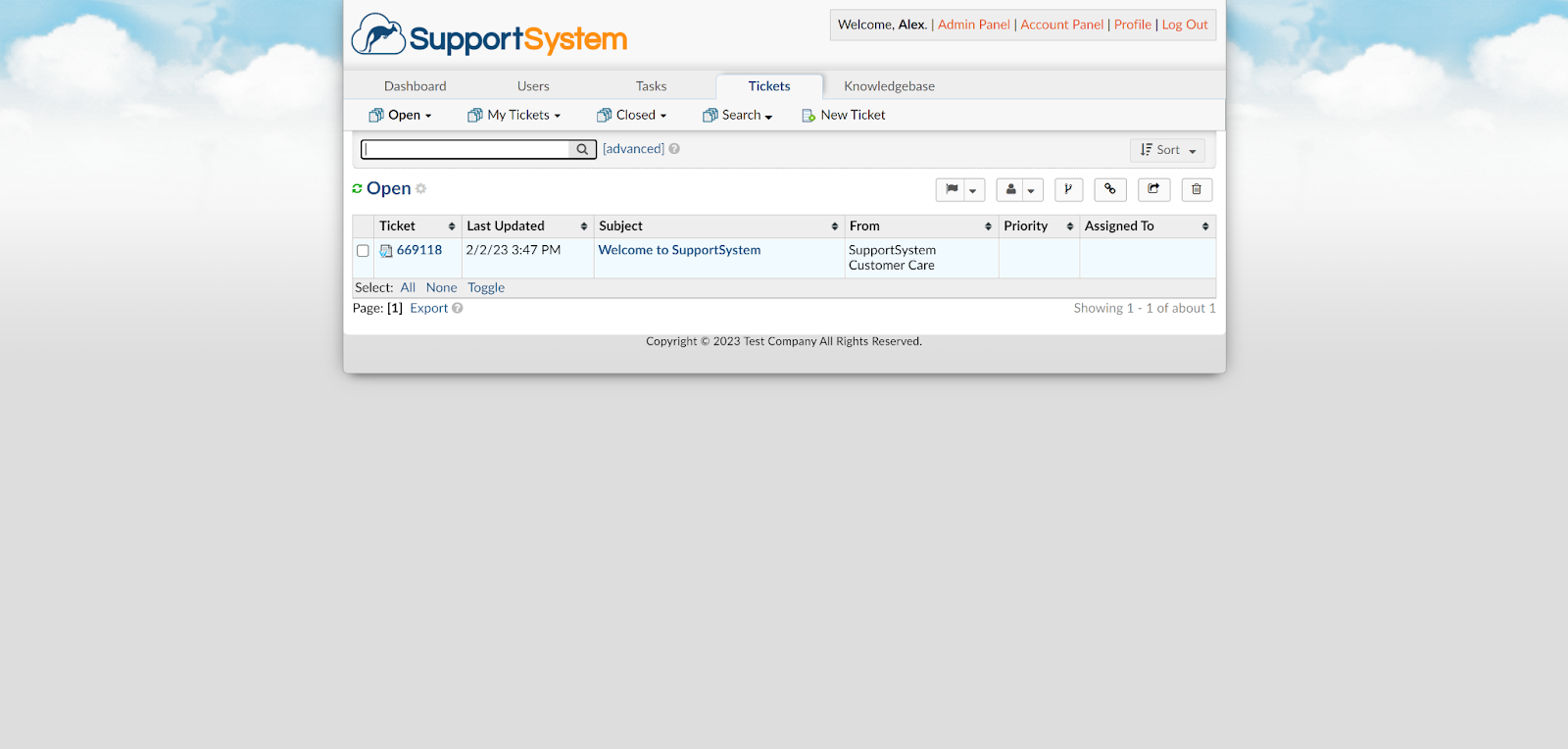Click the link tickets icon
The height and width of the screenshot is (749, 1568).
click(1110, 189)
